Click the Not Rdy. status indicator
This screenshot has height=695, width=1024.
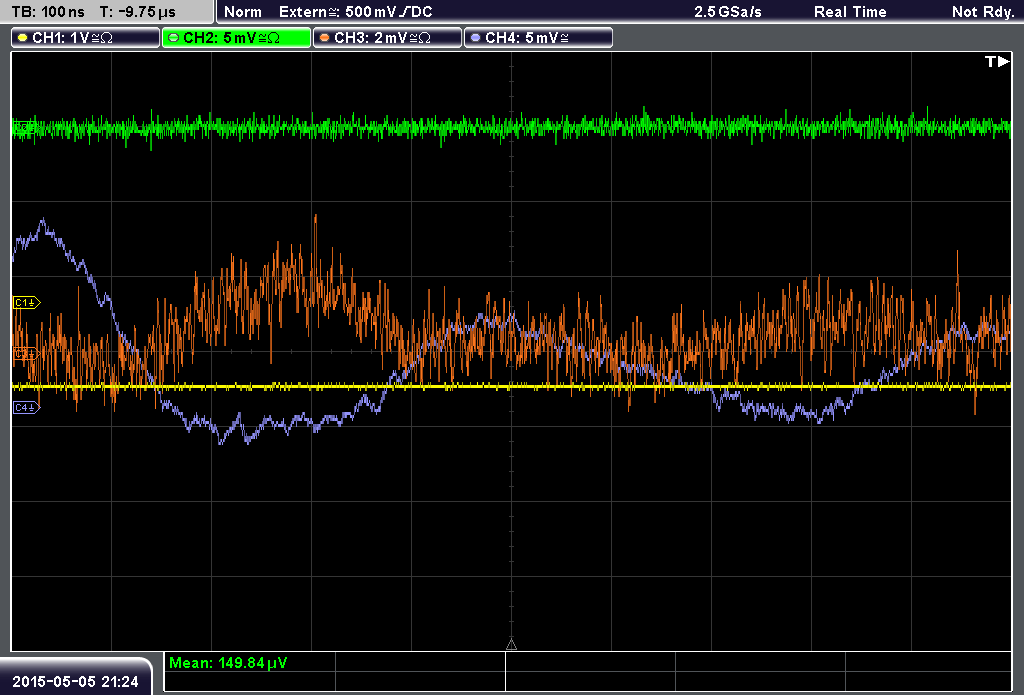coord(982,12)
